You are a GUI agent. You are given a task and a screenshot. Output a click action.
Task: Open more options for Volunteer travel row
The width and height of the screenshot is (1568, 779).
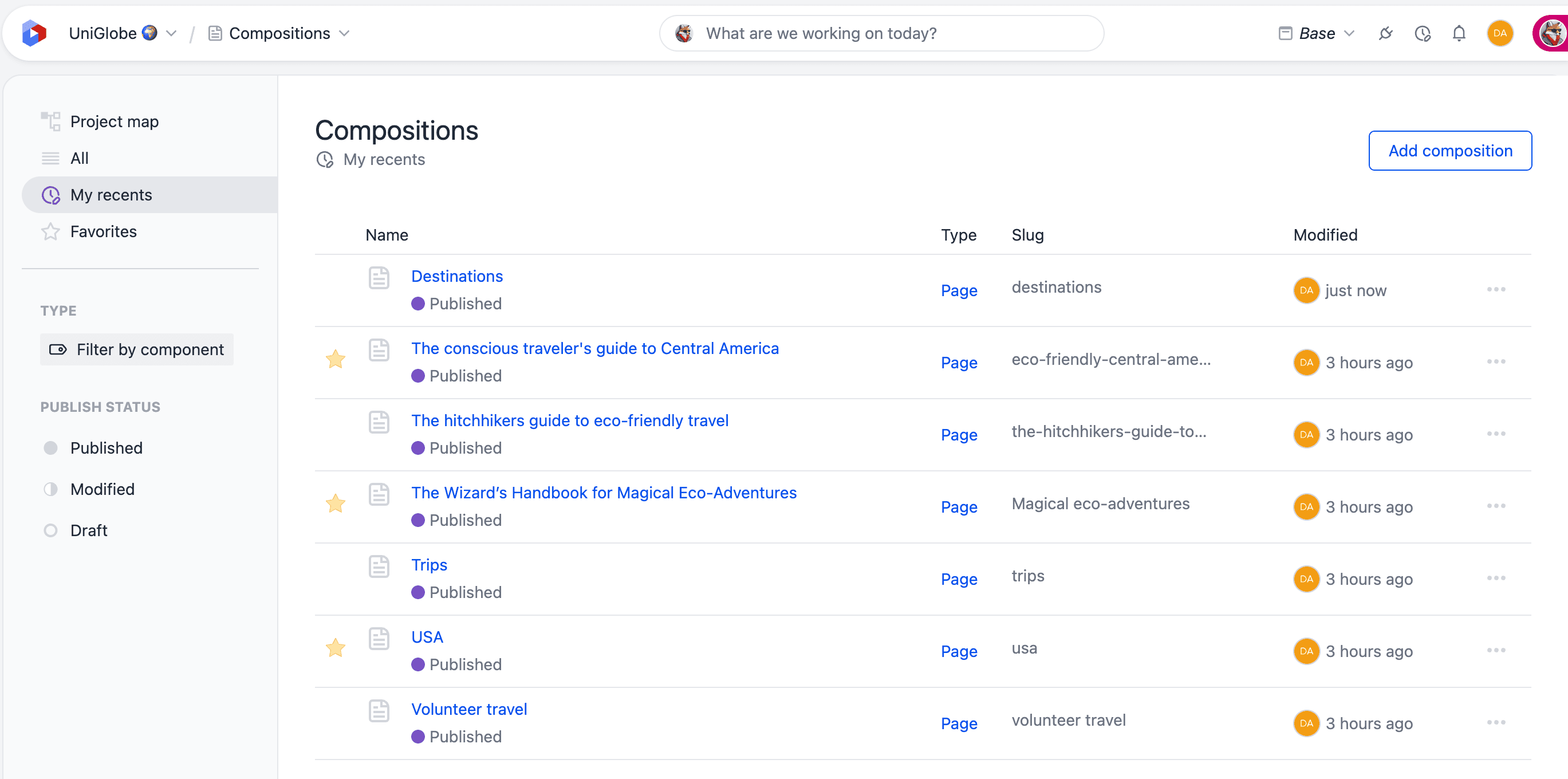pyautogui.click(x=1496, y=722)
